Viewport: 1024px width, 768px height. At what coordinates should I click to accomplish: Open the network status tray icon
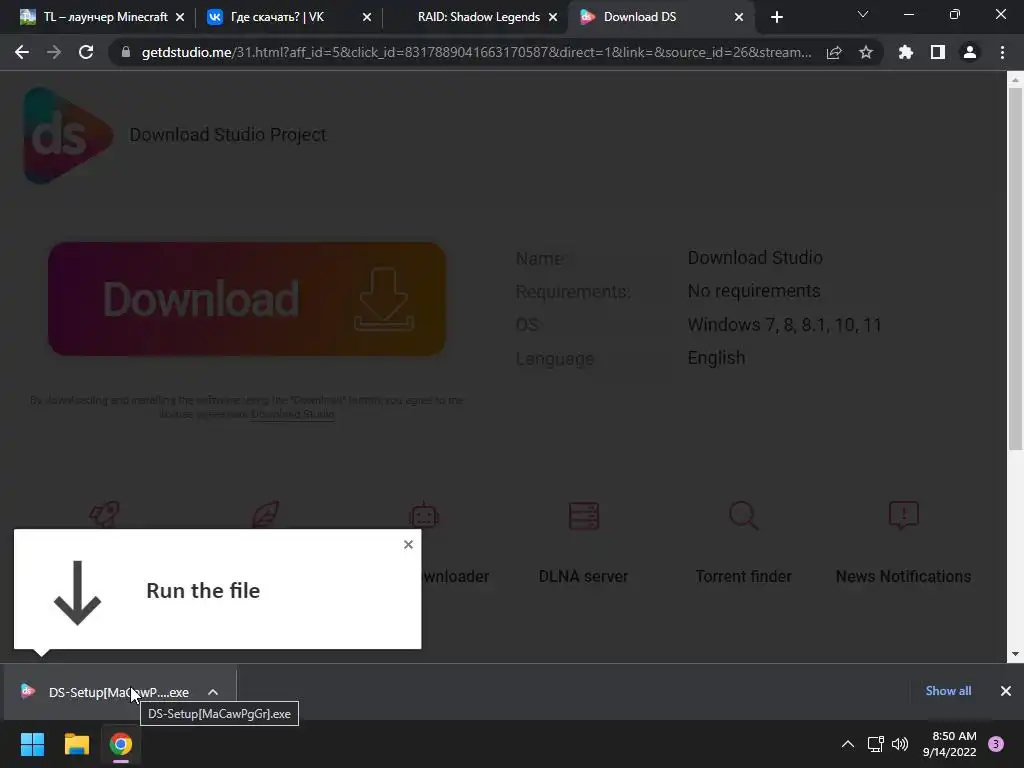pos(876,744)
